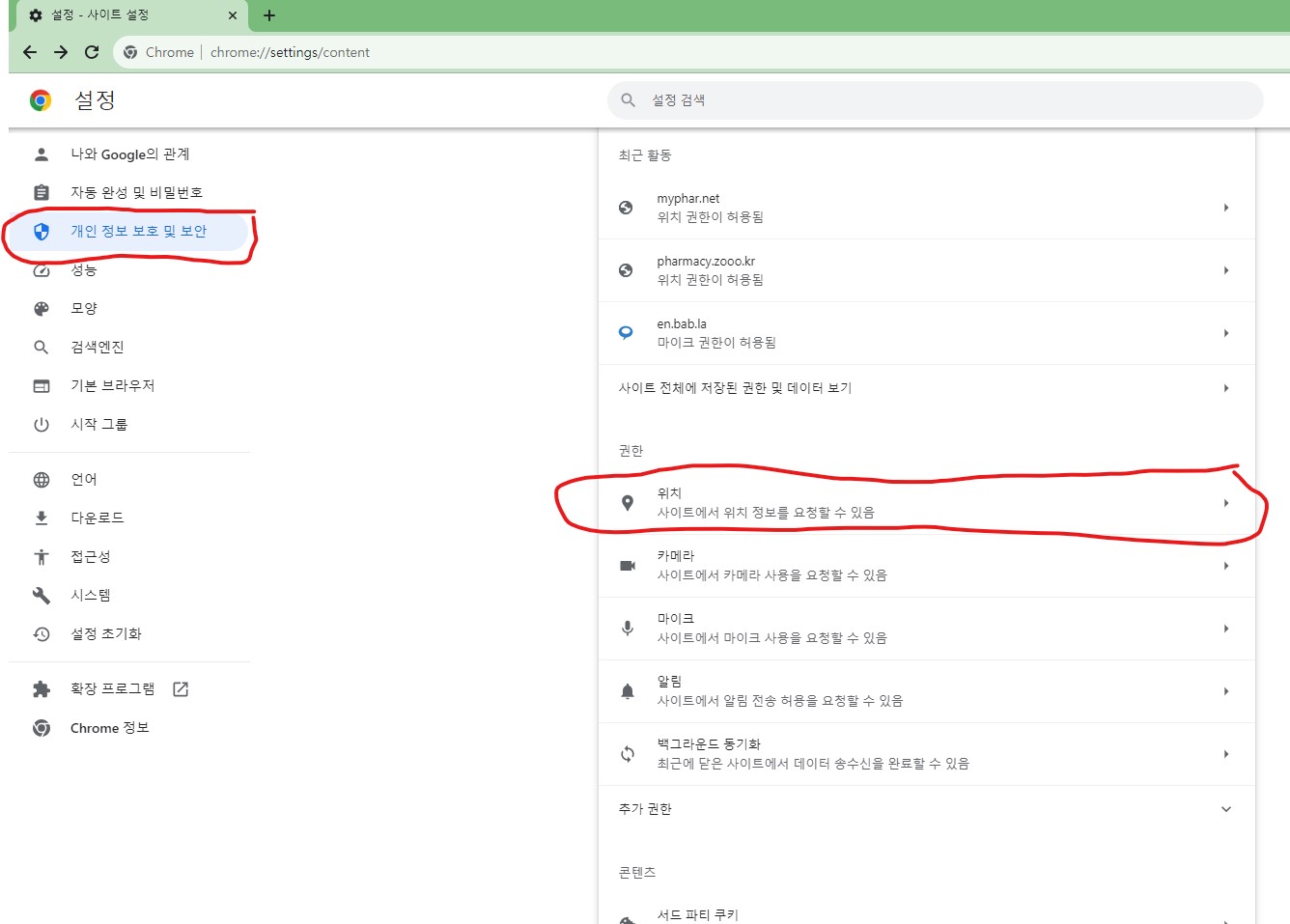The width and height of the screenshot is (1290, 924).
Task: Click the microphone icon for 마이크 permission
Action: (628, 629)
